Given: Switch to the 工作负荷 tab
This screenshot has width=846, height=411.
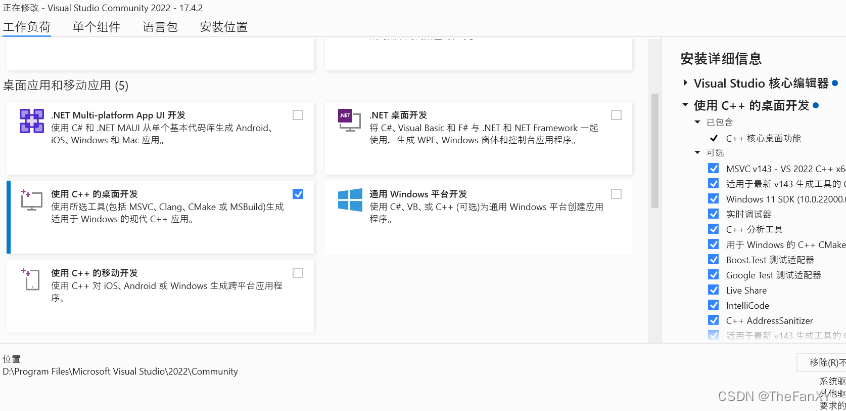Looking at the screenshot, I should pos(26,27).
